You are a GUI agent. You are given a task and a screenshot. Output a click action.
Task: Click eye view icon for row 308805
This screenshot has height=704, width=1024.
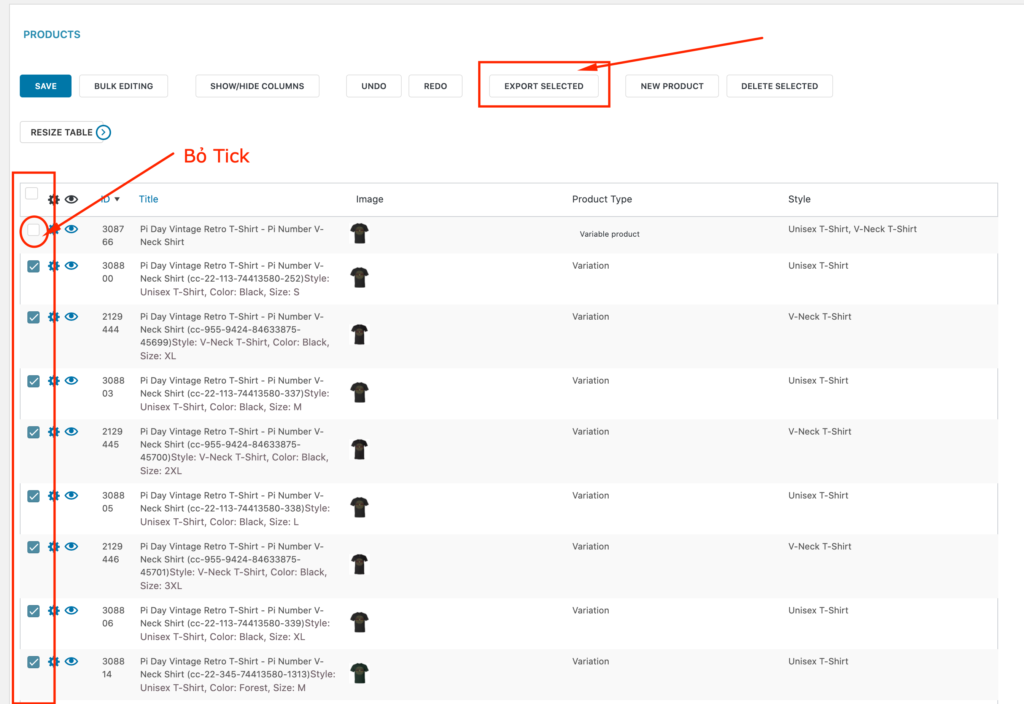(x=71, y=496)
